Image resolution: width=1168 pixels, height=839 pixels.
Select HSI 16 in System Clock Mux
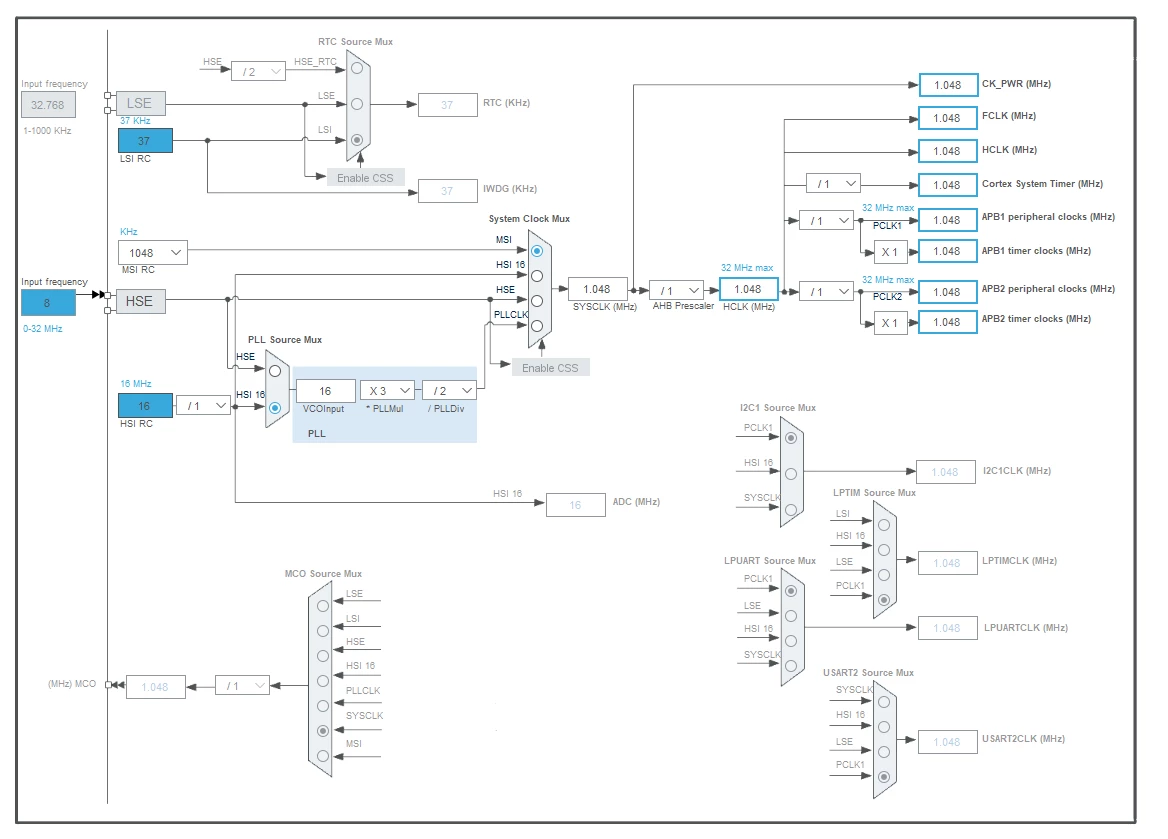tap(536, 276)
